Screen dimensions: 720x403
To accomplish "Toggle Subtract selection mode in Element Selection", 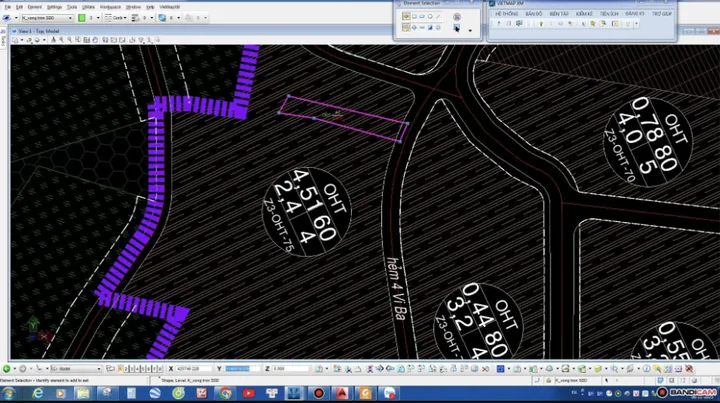I will tap(422, 28).
